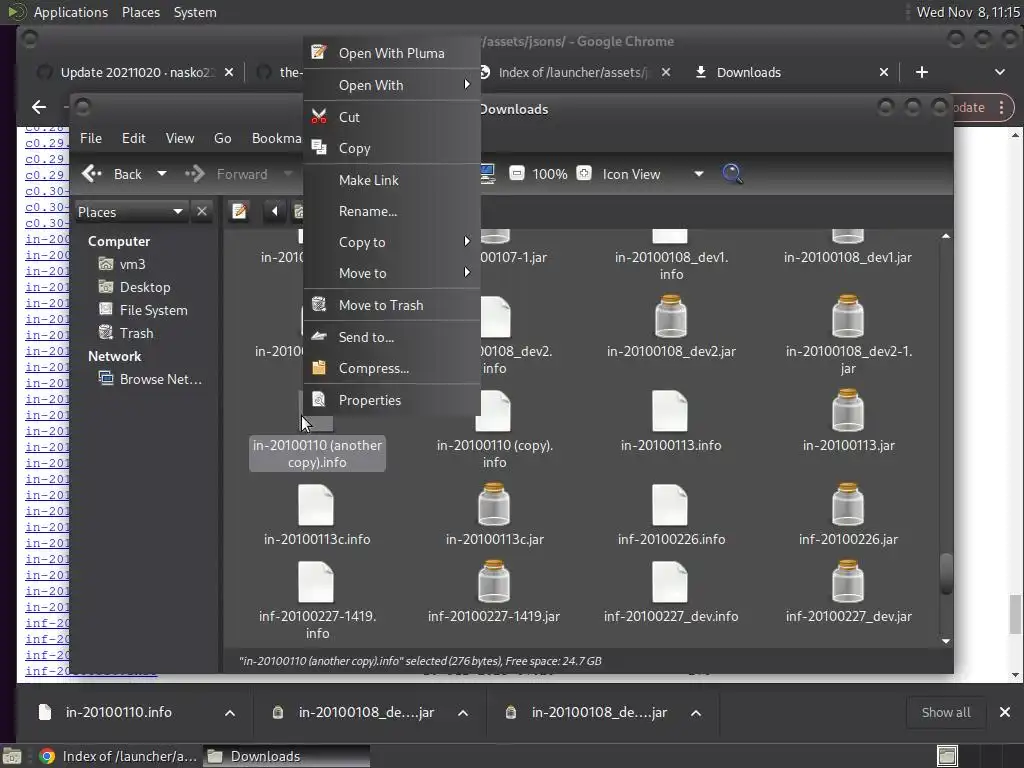Open the File menu in file manager
The width and height of the screenshot is (1024, 768).
[91, 138]
